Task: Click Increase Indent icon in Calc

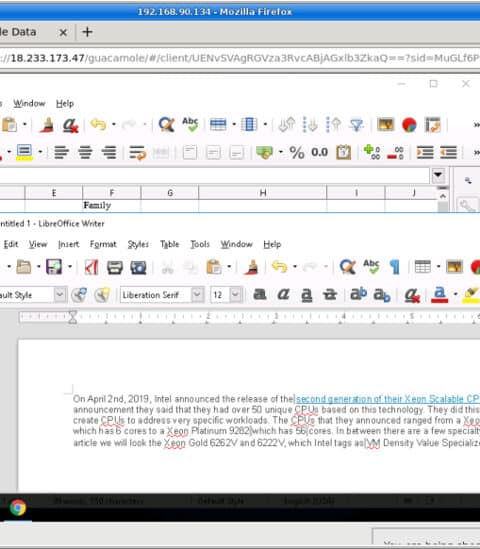Action: click(425, 152)
